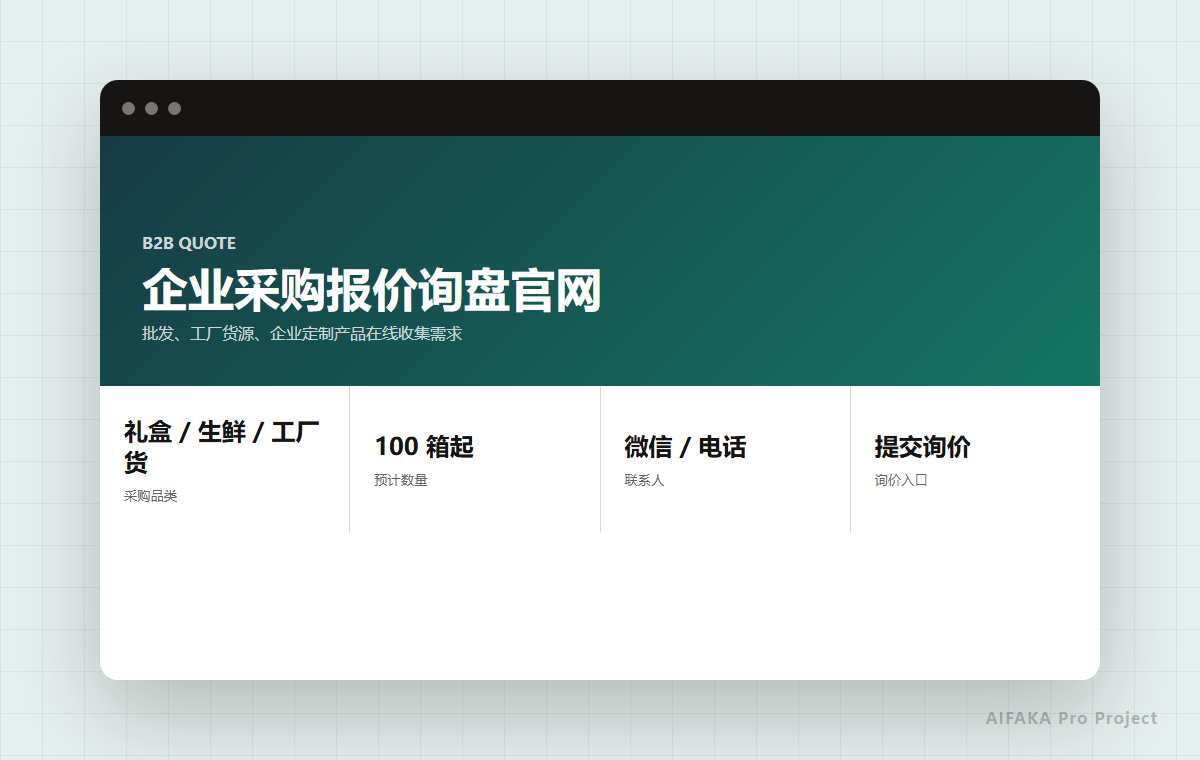Viewport: 1200px width, 760px height.
Task: Click the '采购品类' caption
Action: pos(151,496)
